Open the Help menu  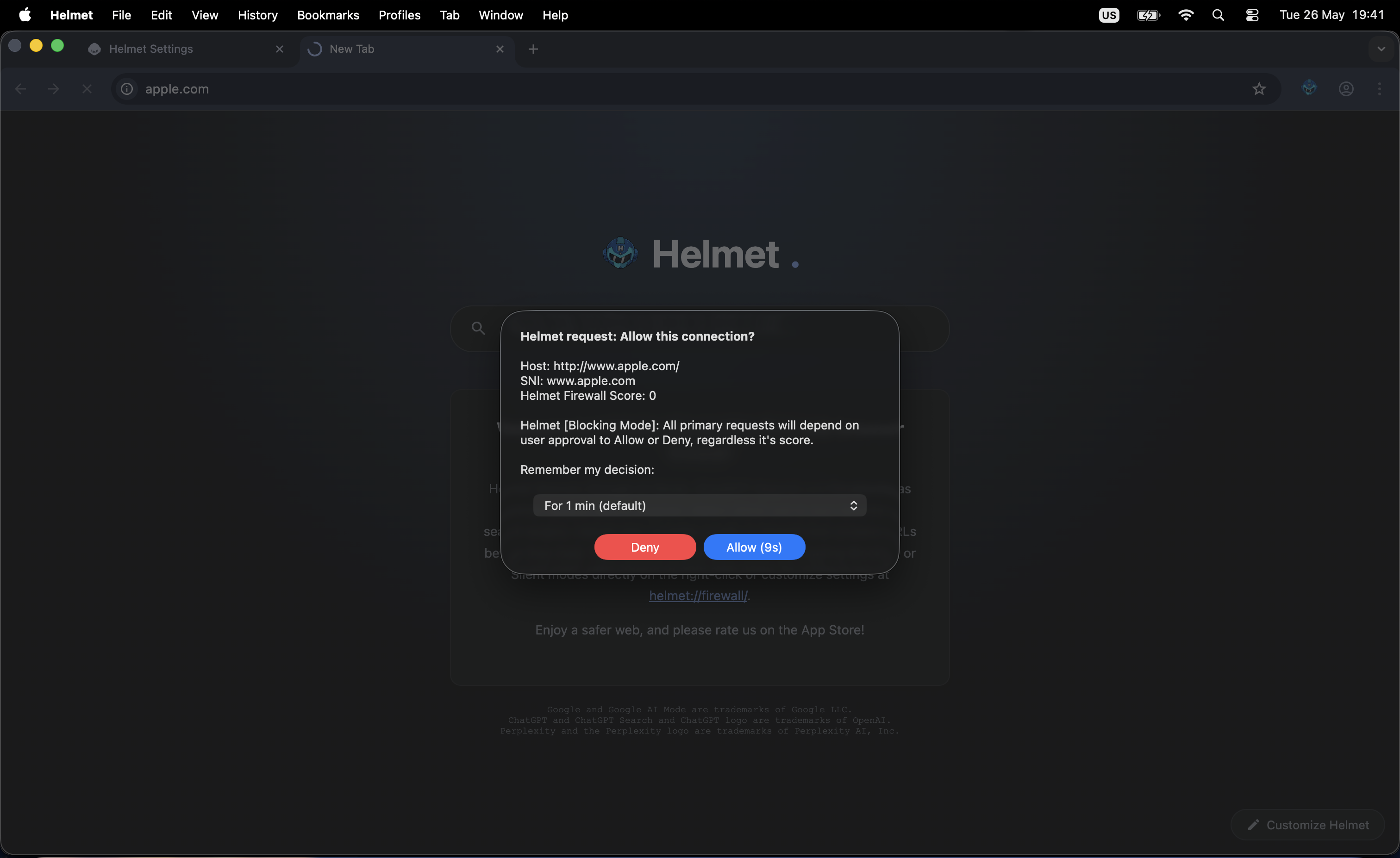point(555,15)
